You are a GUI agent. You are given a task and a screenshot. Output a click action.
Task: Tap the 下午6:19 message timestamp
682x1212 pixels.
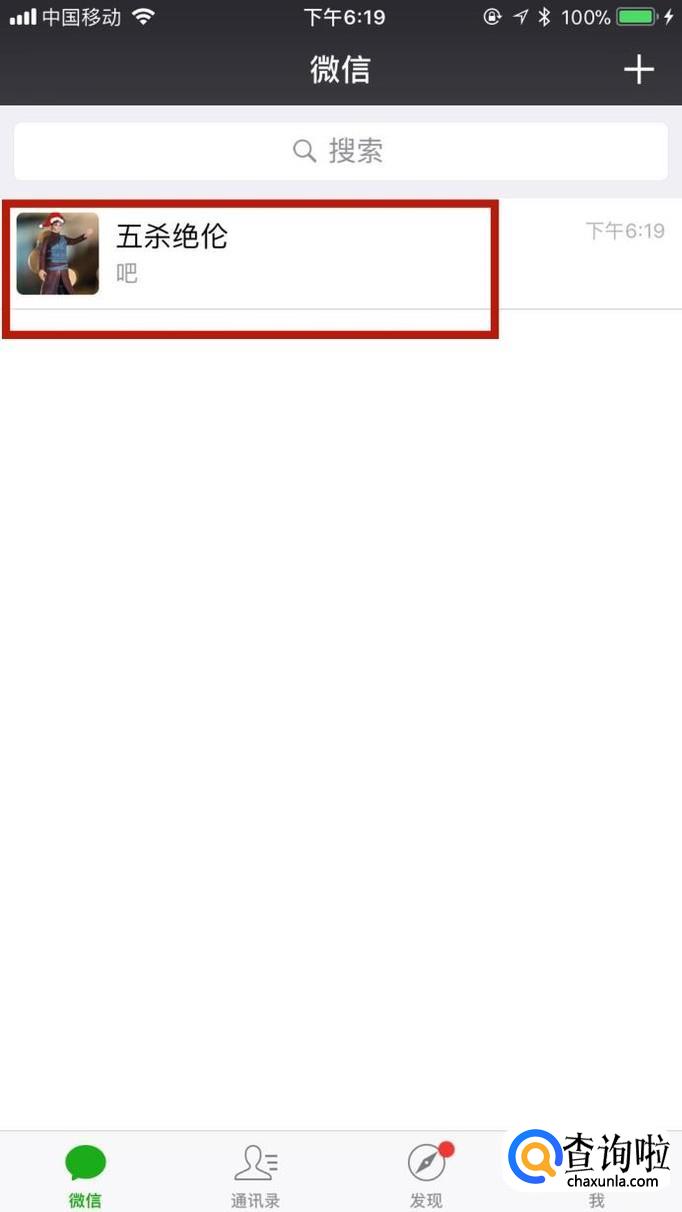coord(625,231)
